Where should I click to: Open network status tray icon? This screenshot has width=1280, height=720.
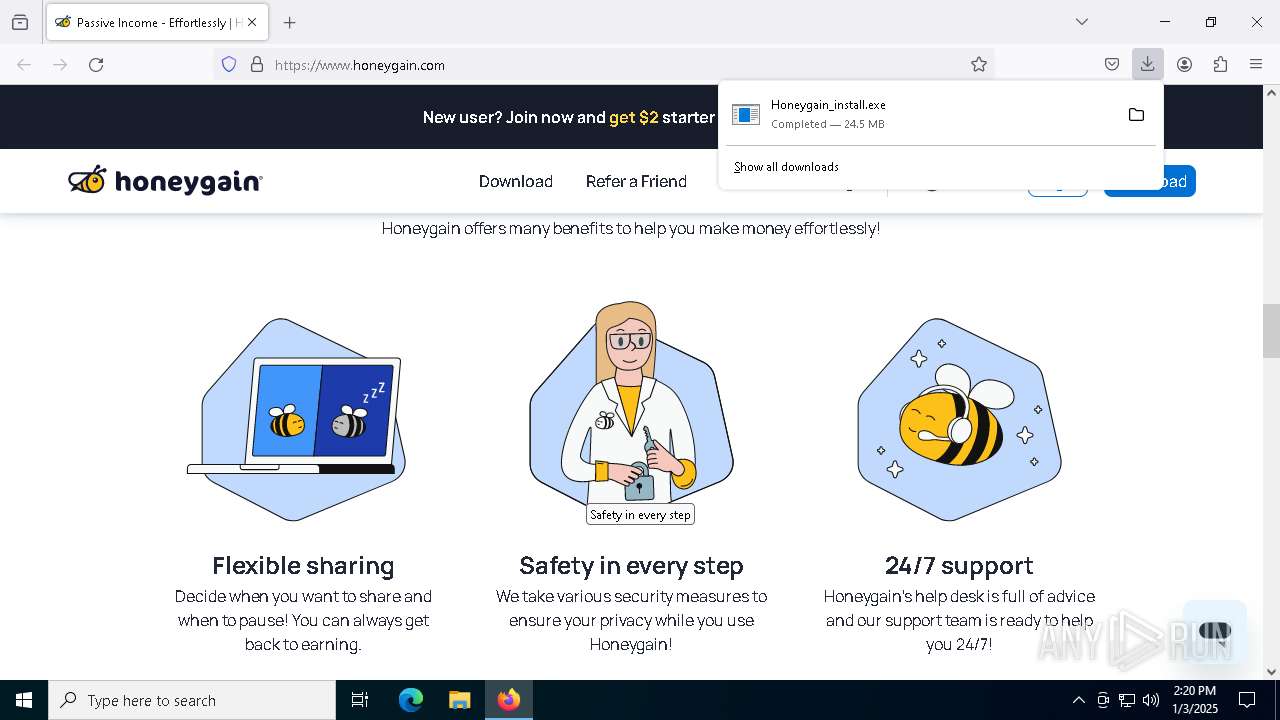point(1127,700)
